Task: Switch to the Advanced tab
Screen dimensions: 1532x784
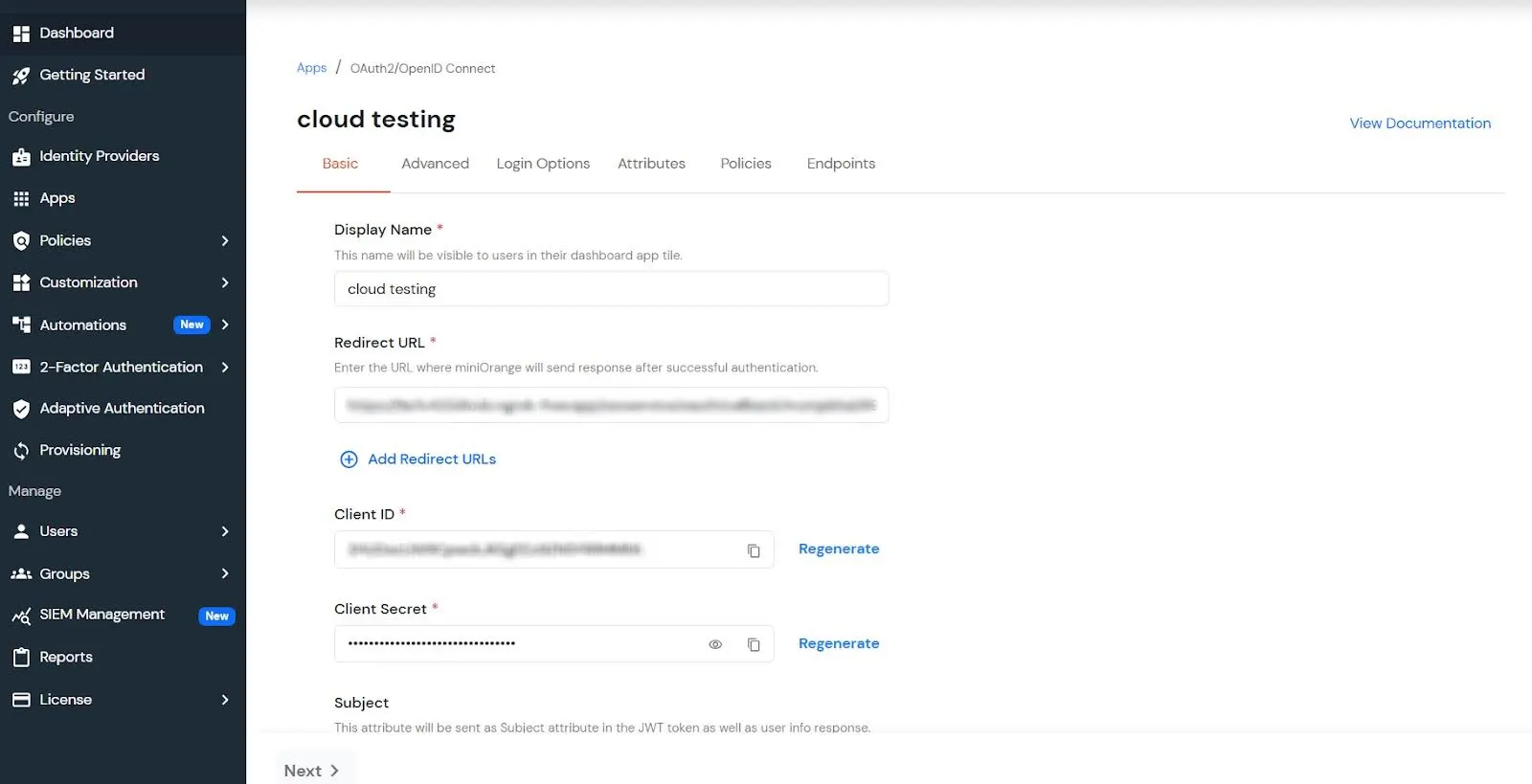Action: [435, 164]
